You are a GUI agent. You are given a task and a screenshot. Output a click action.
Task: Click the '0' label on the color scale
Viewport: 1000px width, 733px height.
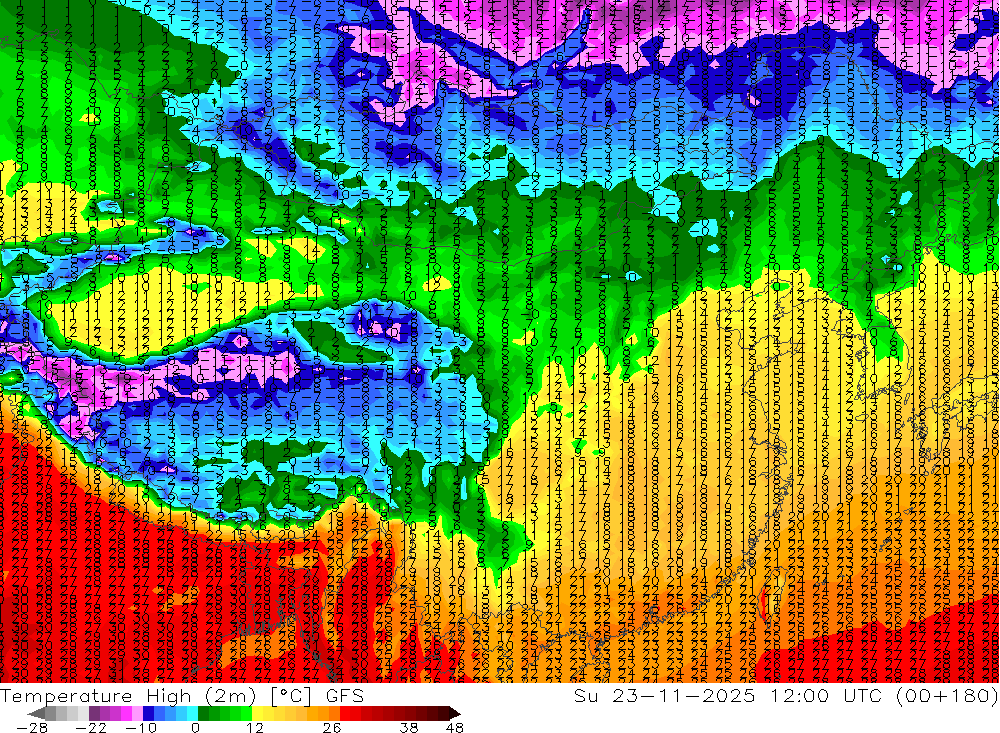pyautogui.click(x=196, y=728)
